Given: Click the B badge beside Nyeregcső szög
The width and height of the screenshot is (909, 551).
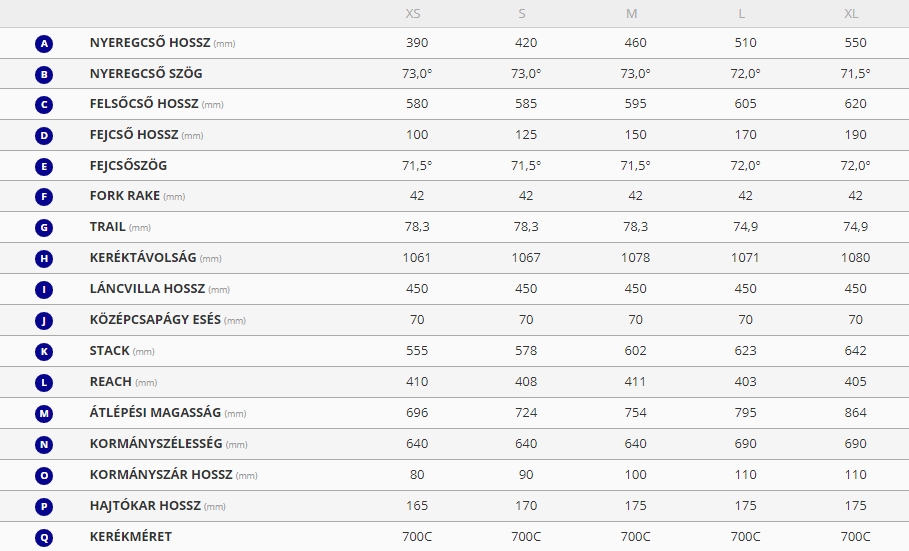Looking at the screenshot, I should pos(43,75).
